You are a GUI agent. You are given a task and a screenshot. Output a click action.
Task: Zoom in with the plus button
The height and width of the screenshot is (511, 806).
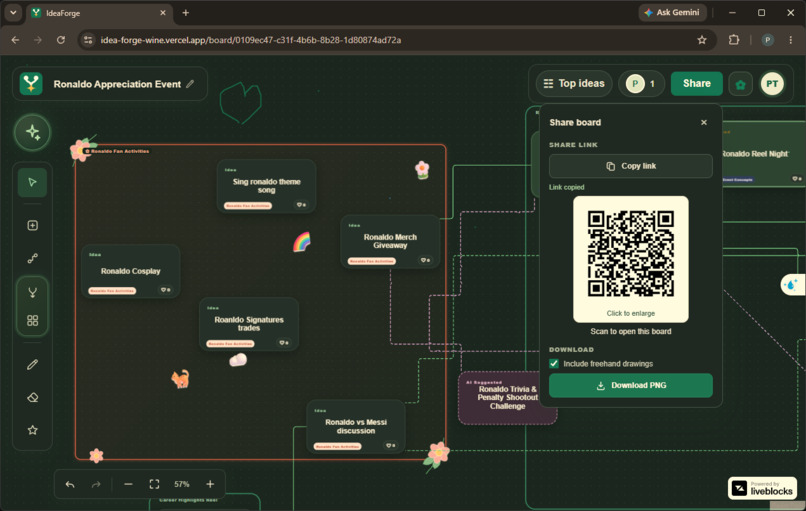pyautogui.click(x=210, y=484)
